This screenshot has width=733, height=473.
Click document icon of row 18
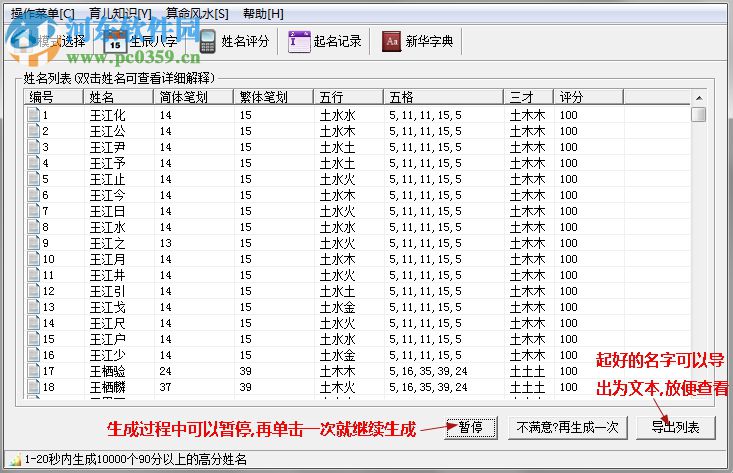tap(33, 387)
